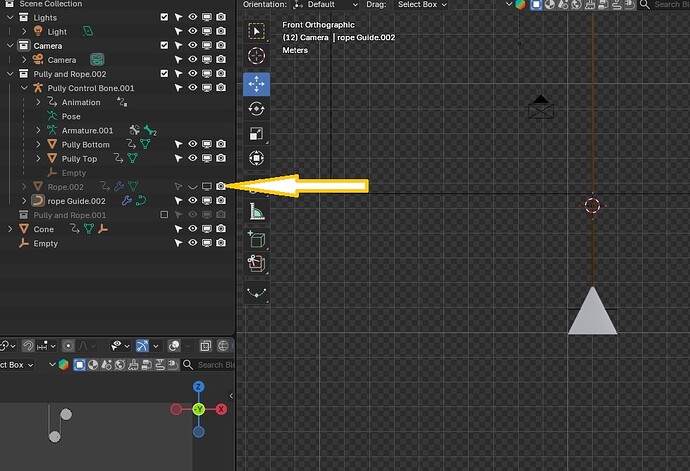Click the wrench modifier icon on rope Guide.002
The image size is (690, 471).
click(126, 201)
